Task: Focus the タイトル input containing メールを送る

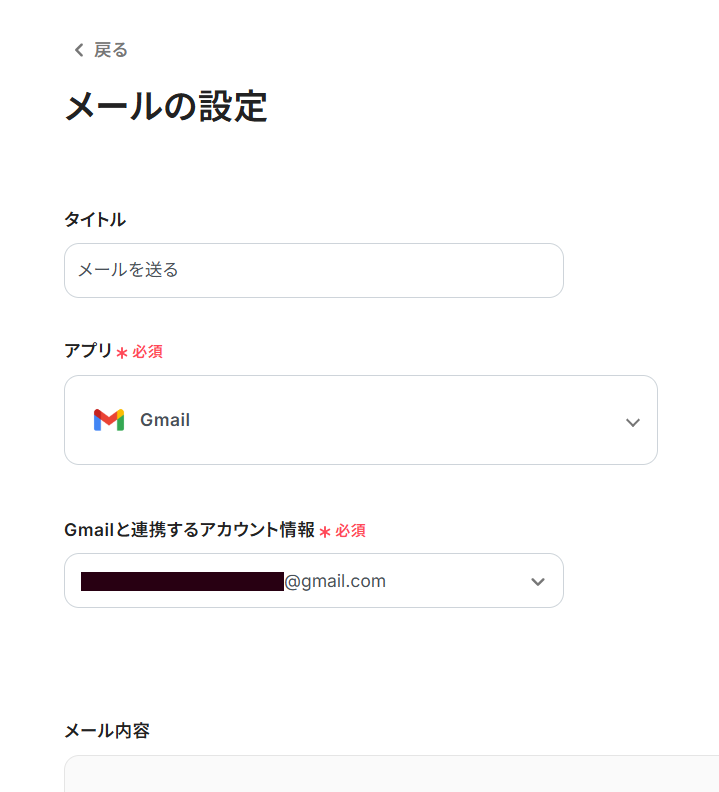Action: pos(313,270)
